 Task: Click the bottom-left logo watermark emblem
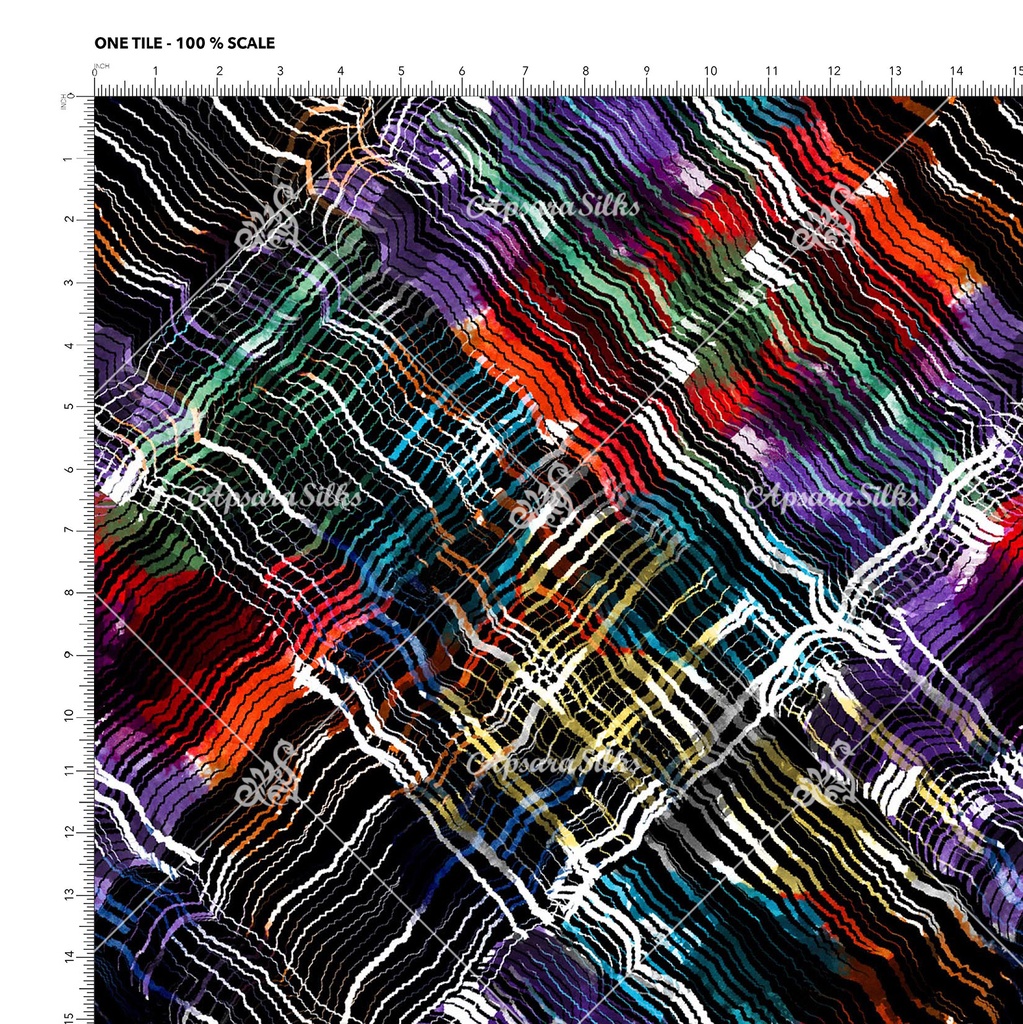[x=267, y=773]
